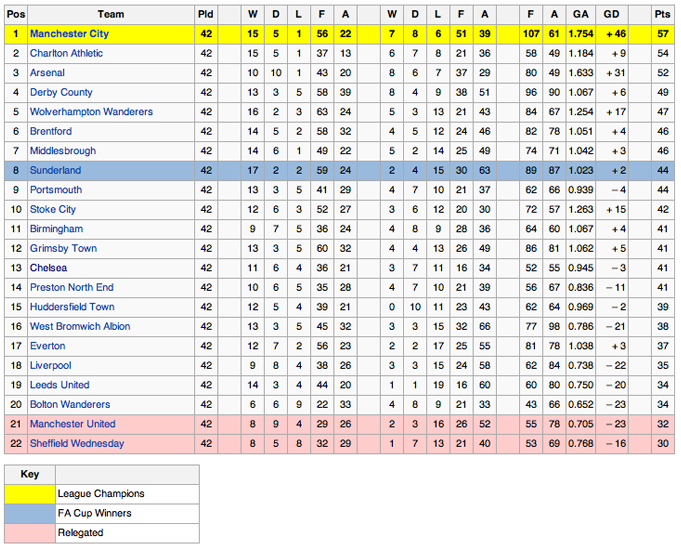The height and width of the screenshot is (550, 681).
Task: Visit the West Bromwich Albion link
Action: pos(80,326)
